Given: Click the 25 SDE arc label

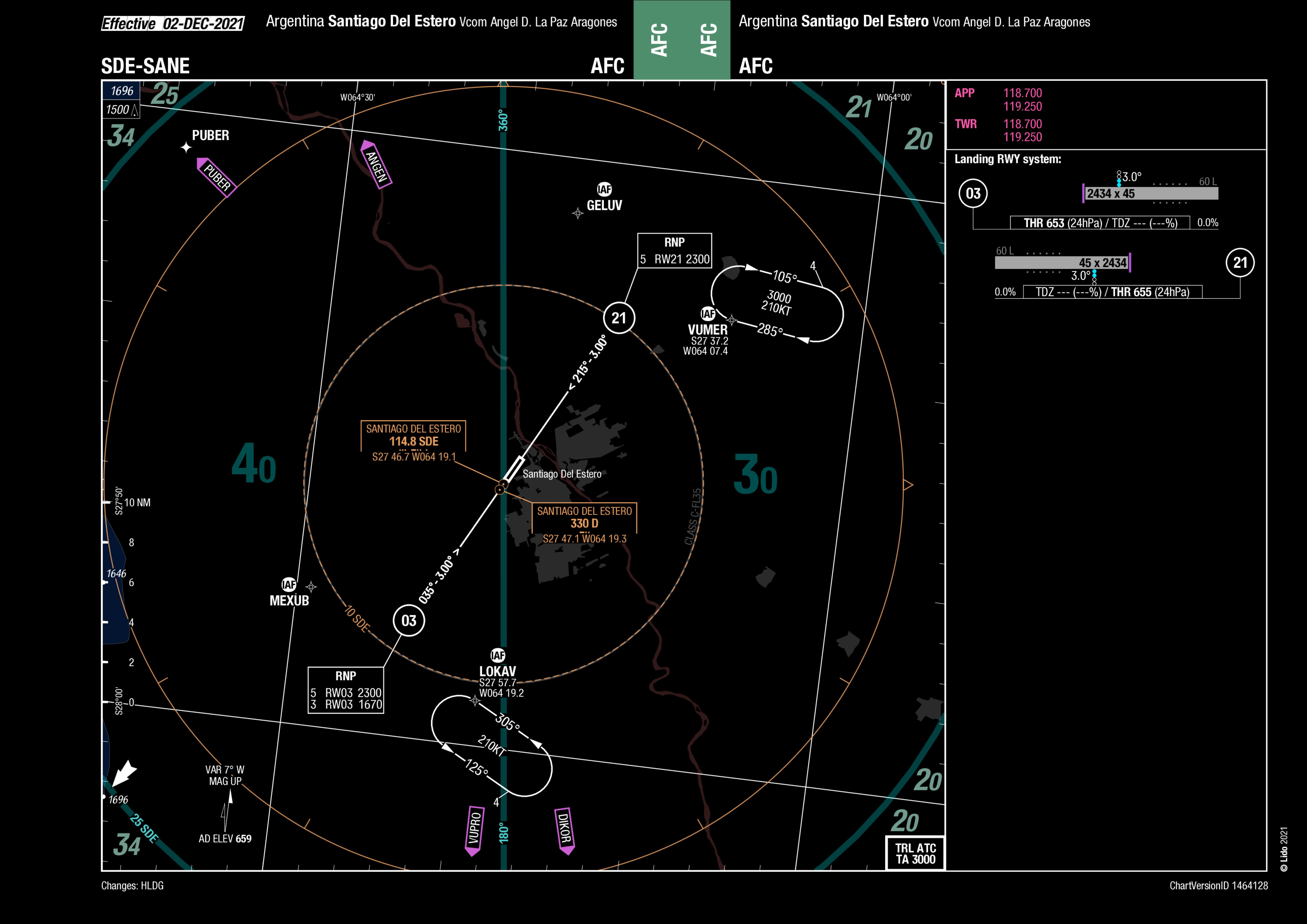Looking at the screenshot, I should [144, 828].
